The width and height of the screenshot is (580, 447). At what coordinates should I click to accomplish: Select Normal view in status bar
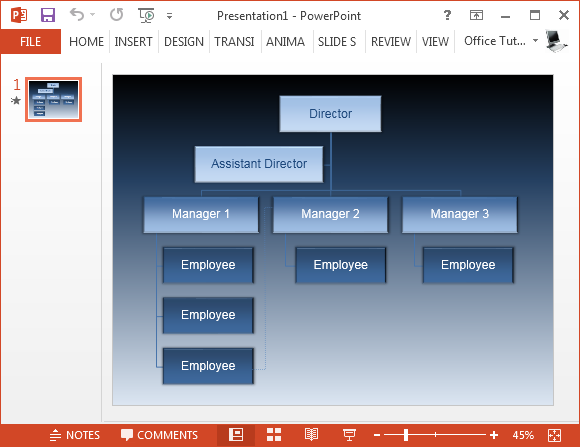click(236, 435)
